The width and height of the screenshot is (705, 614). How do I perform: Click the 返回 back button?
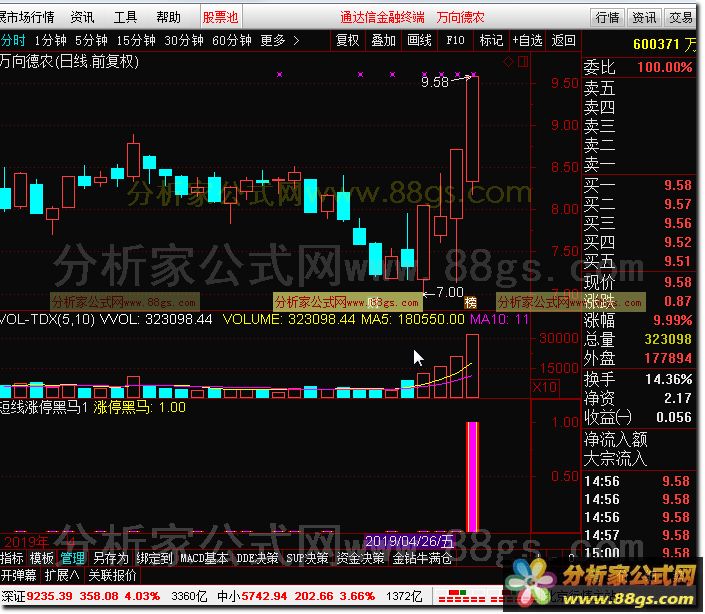pos(563,40)
